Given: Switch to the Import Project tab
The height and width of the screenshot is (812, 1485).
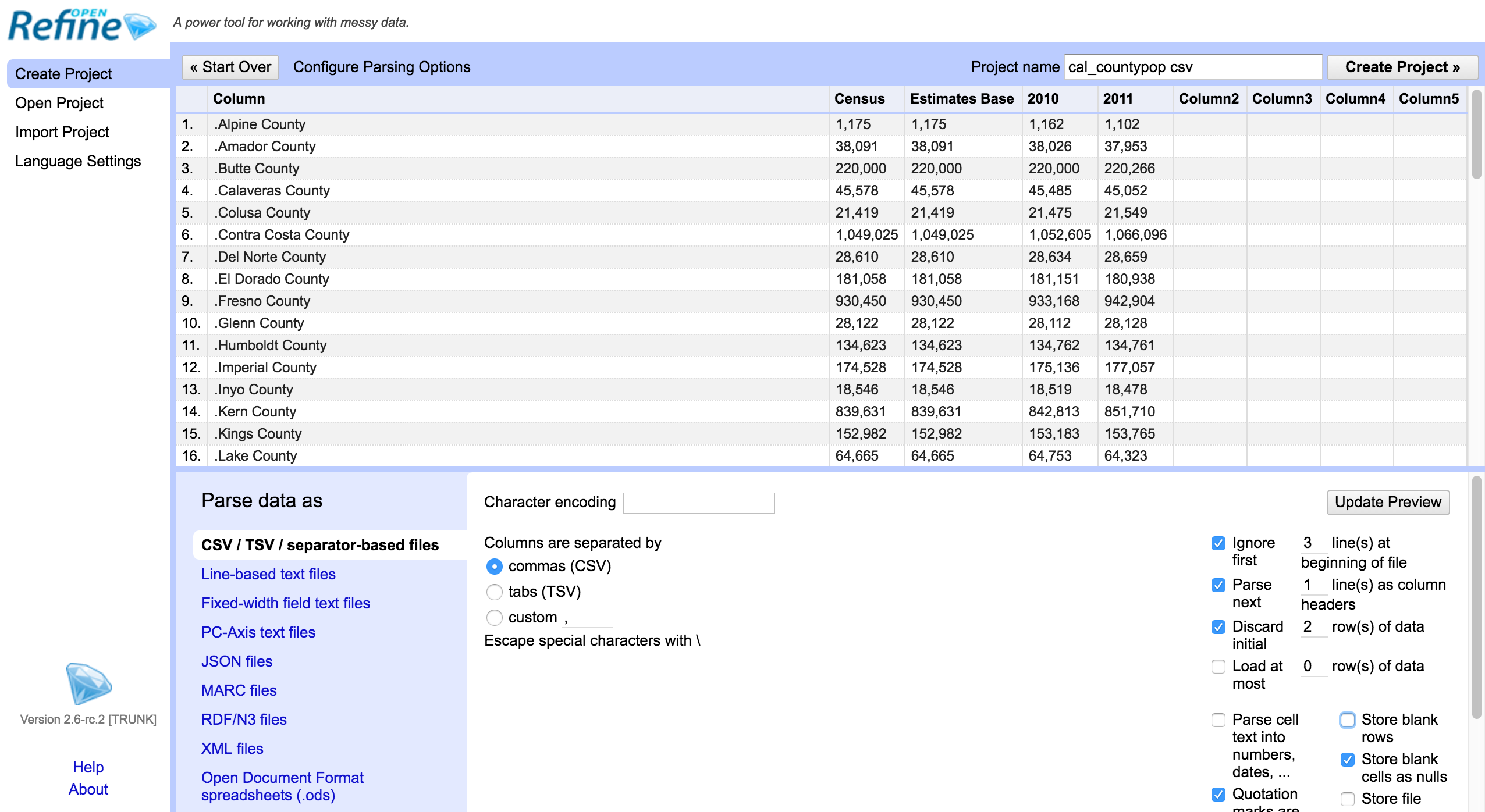Looking at the screenshot, I should click(62, 132).
